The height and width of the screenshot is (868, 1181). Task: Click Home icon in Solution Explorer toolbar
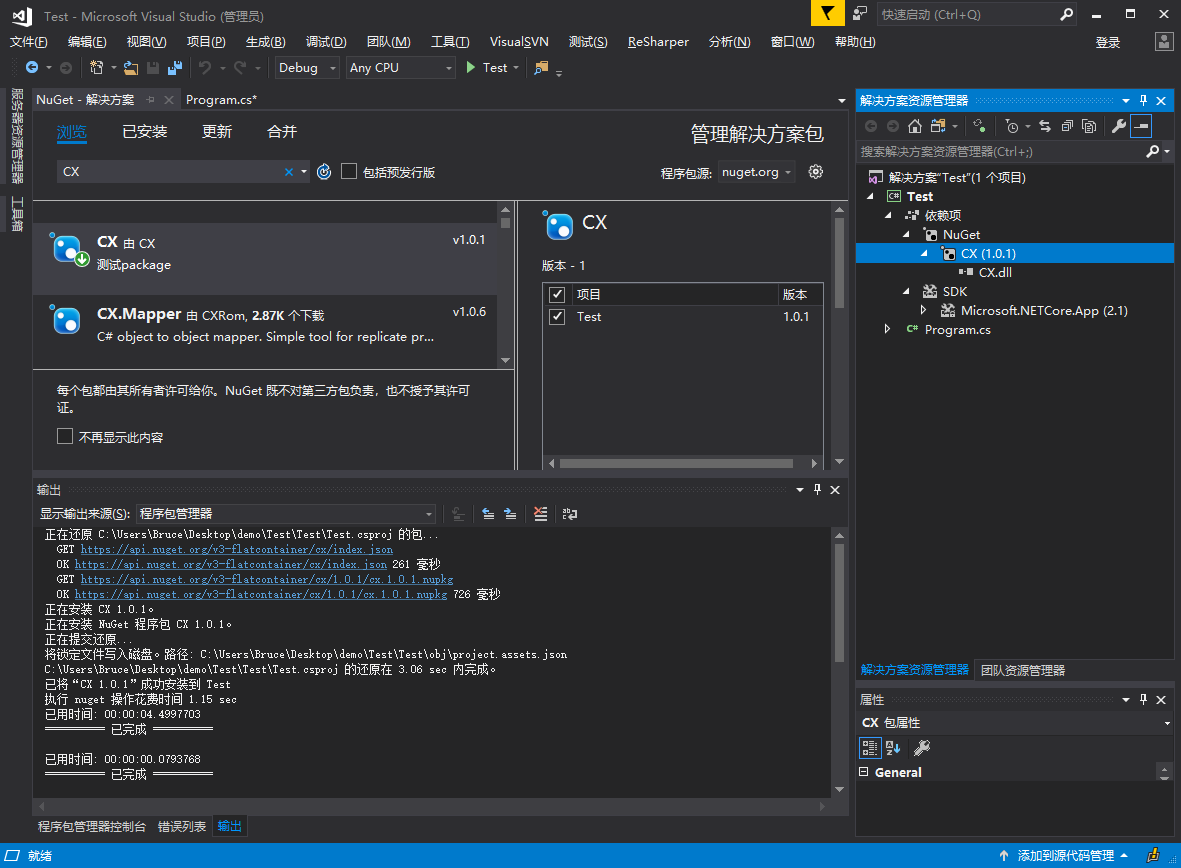click(x=914, y=126)
